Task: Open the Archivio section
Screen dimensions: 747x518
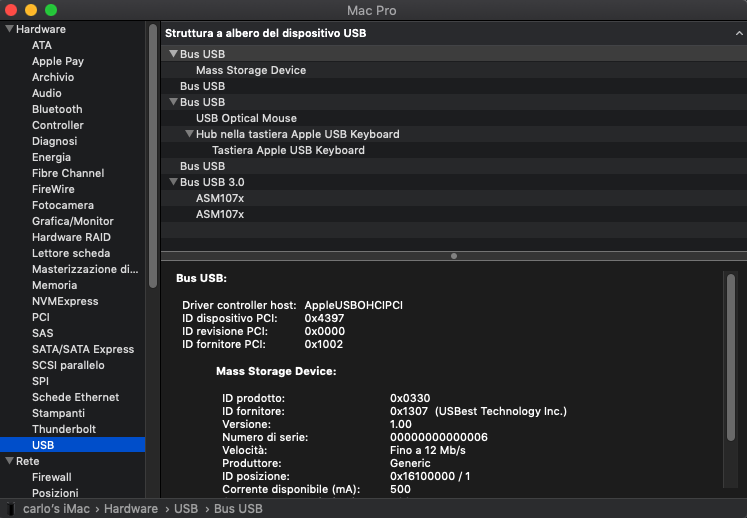Action: (53, 77)
